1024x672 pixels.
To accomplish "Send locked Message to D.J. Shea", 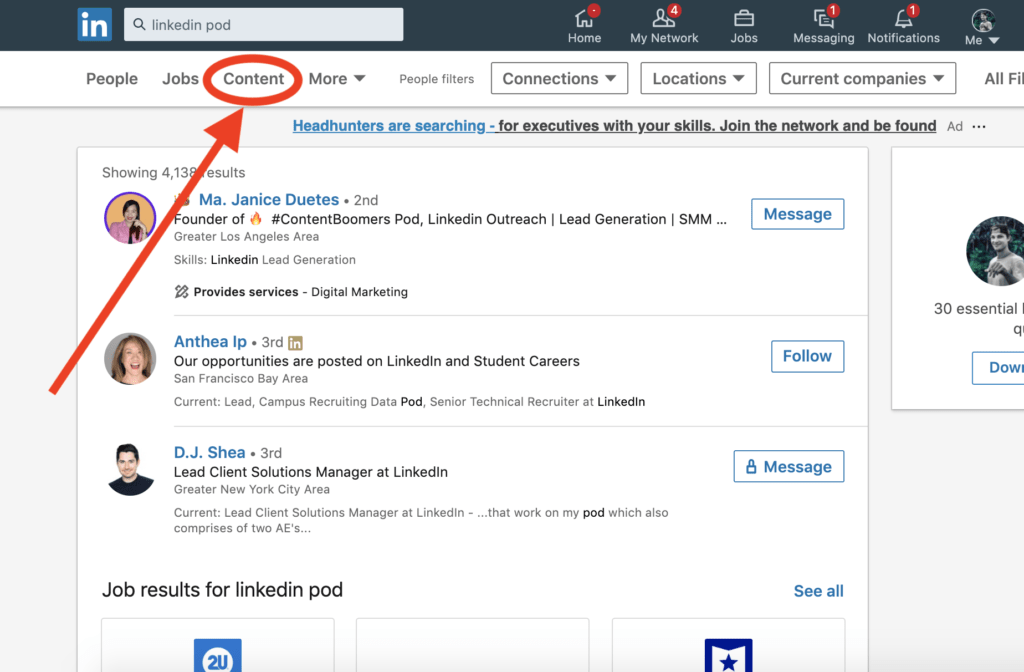I will pyautogui.click(x=788, y=466).
